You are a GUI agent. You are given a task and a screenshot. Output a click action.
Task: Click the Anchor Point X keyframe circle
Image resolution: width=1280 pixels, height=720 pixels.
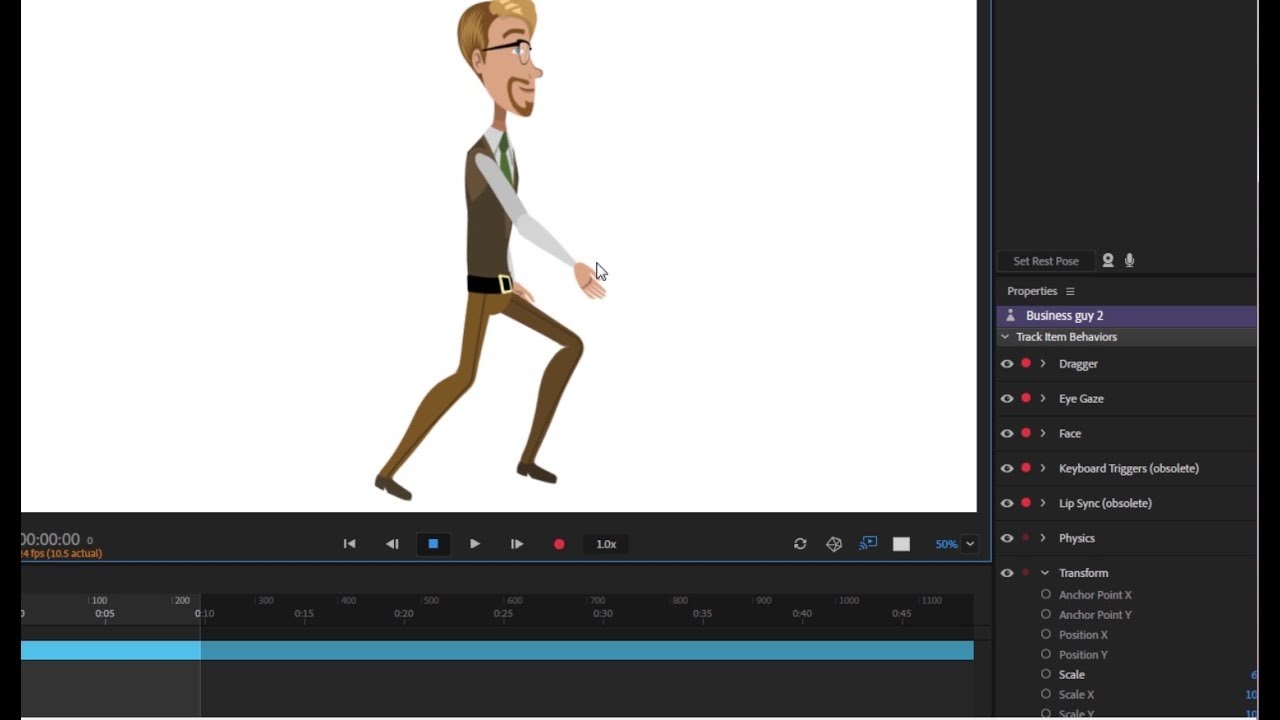pos(1046,595)
